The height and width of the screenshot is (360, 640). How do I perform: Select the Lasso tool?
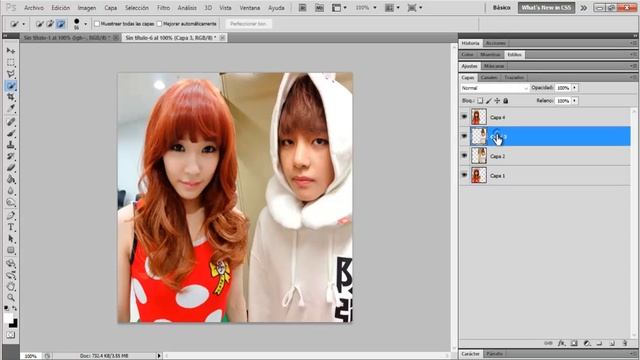[11, 74]
